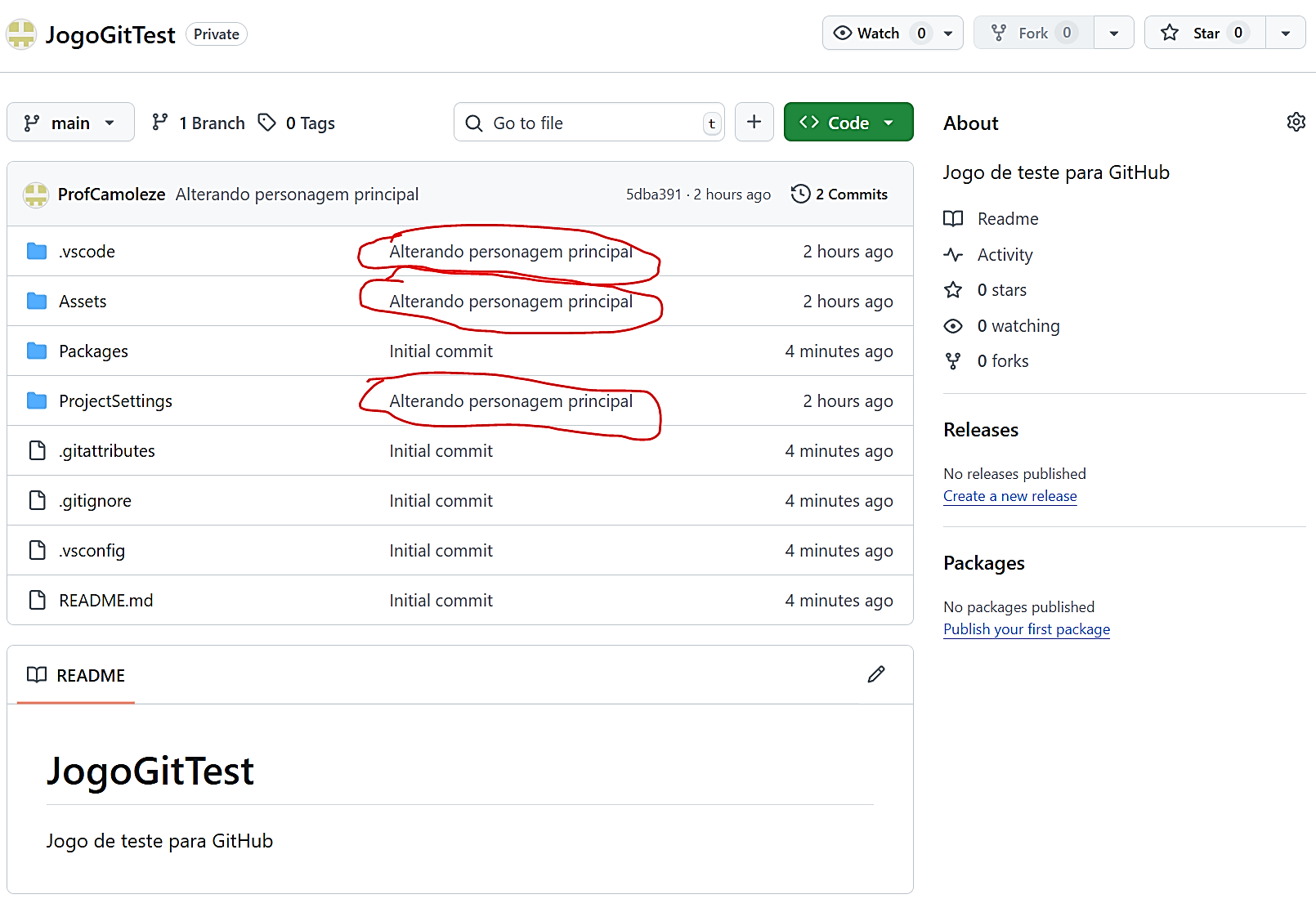Open the 2 Commits history
The height and width of the screenshot is (899, 1316).
[839, 195]
